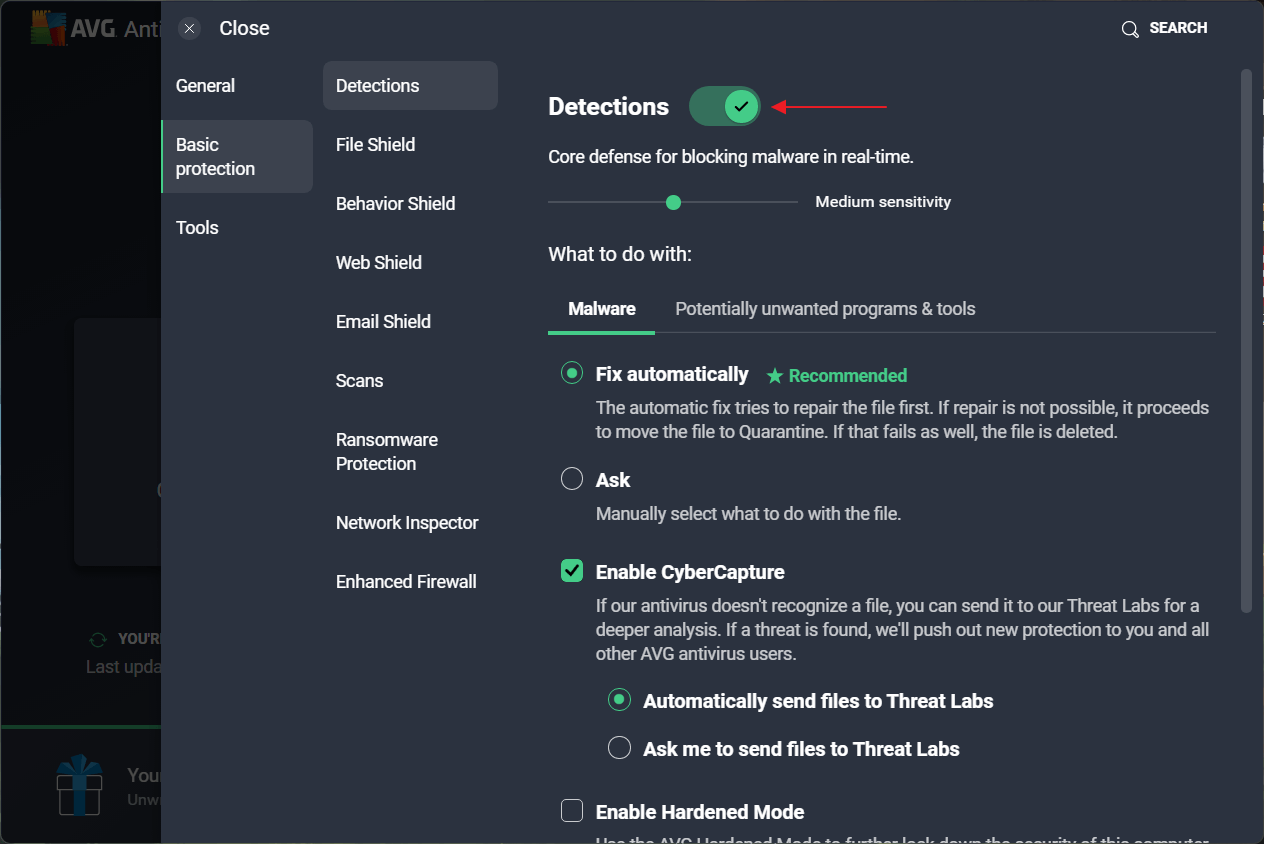Select Detections in the submenu

[410, 86]
